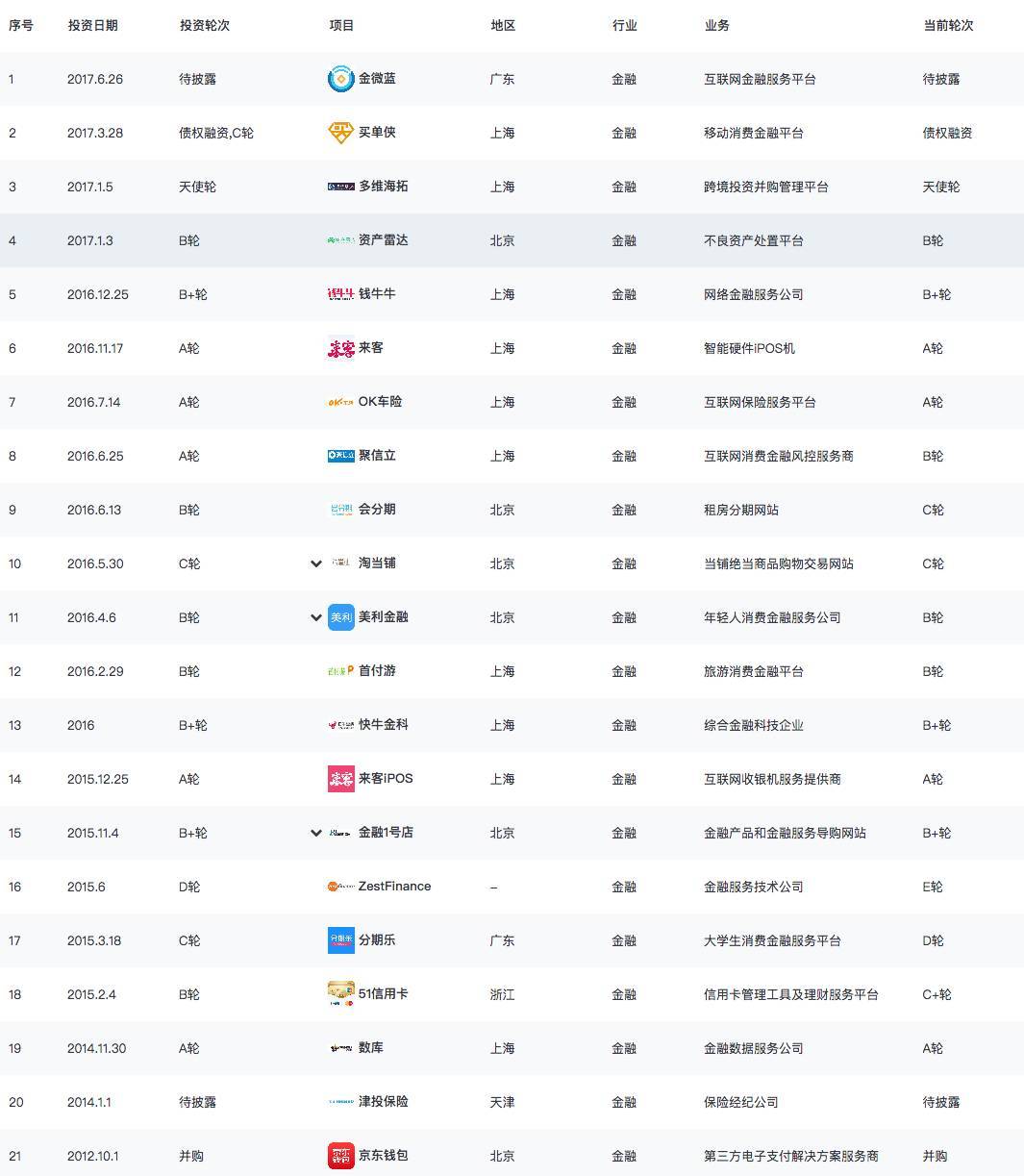Select the 浙江 region cell

503,994
